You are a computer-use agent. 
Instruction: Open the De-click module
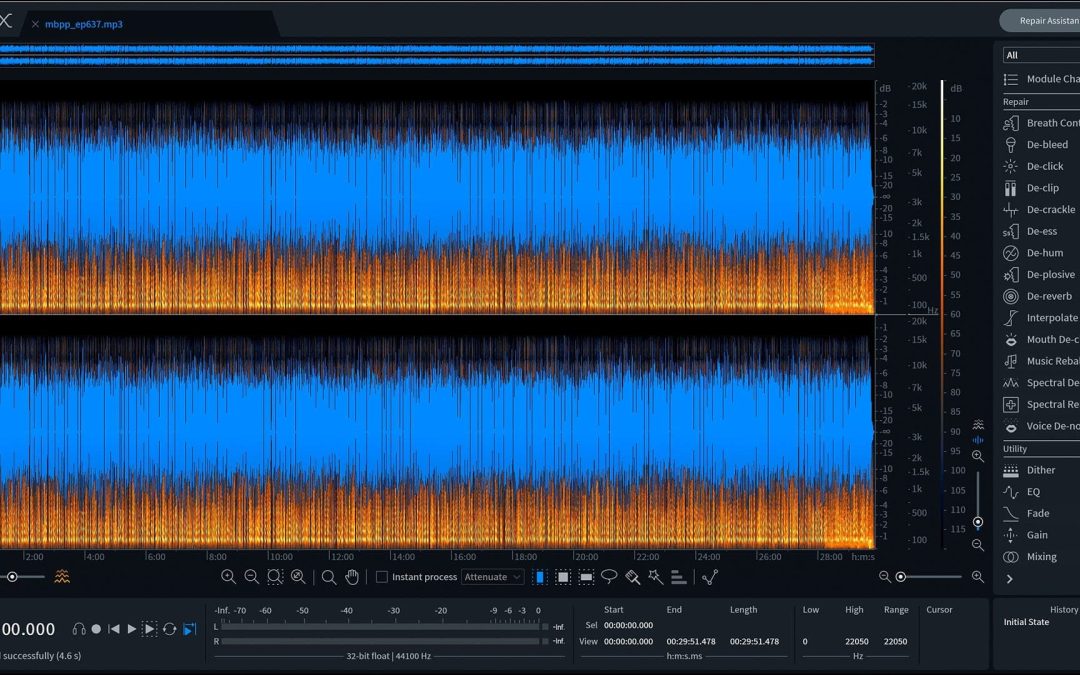click(x=1044, y=166)
